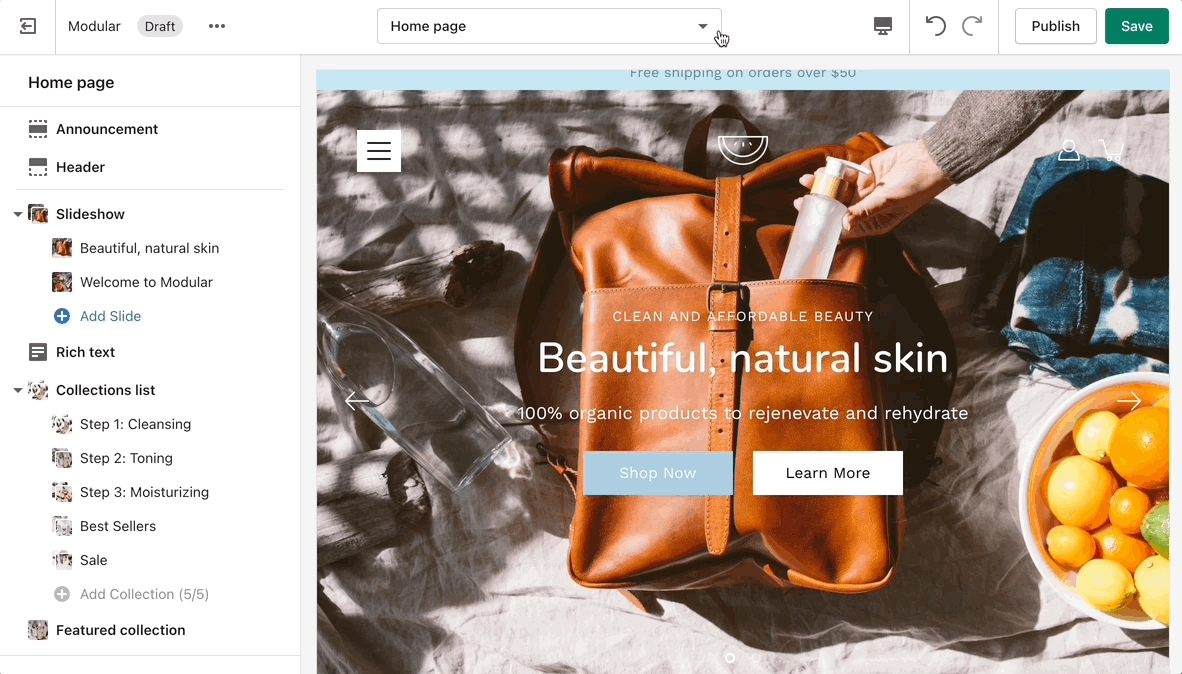
Task: Open the three-dot more actions menu
Action: click(x=217, y=27)
